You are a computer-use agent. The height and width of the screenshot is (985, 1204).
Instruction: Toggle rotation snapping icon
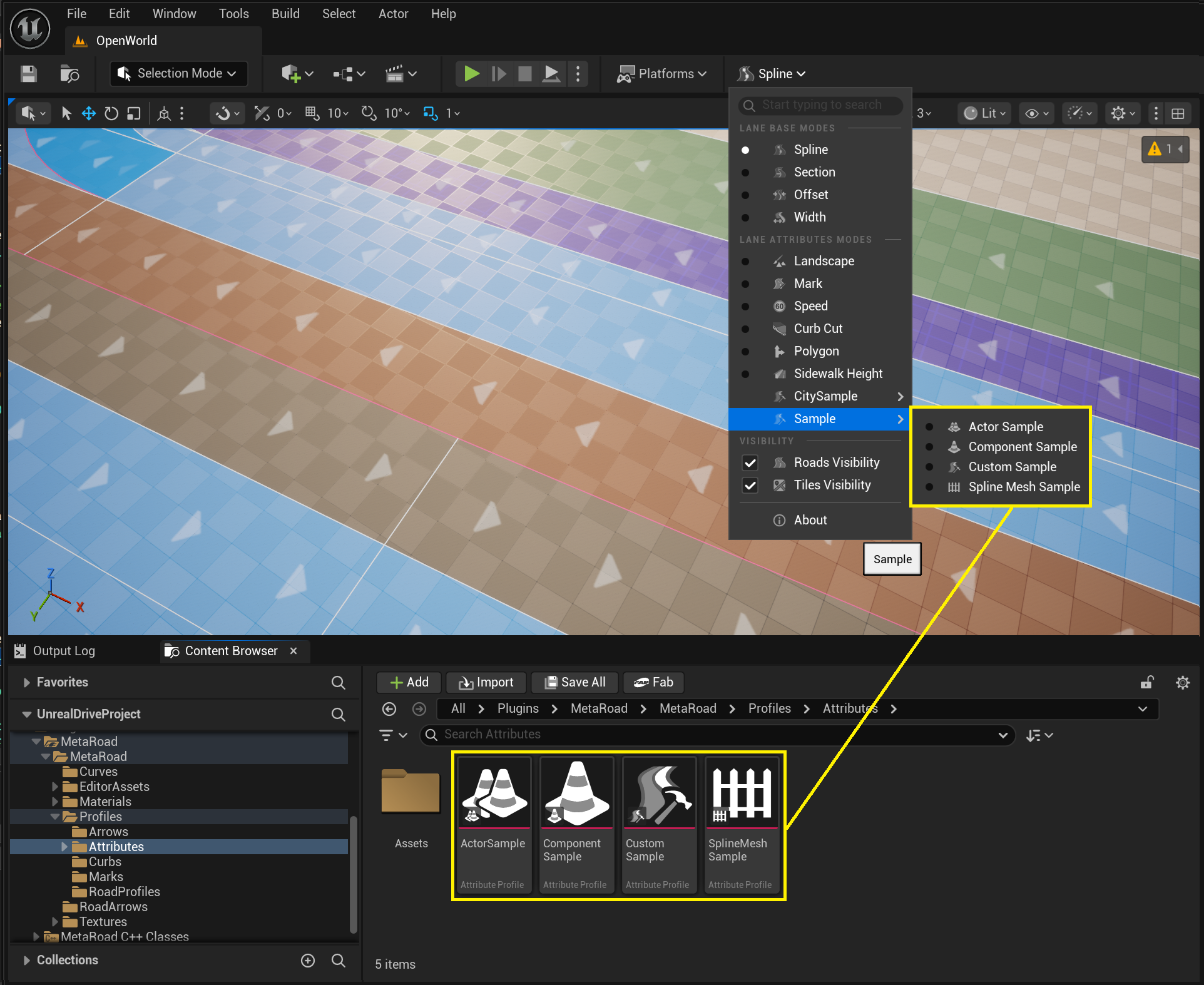[x=369, y=113]
